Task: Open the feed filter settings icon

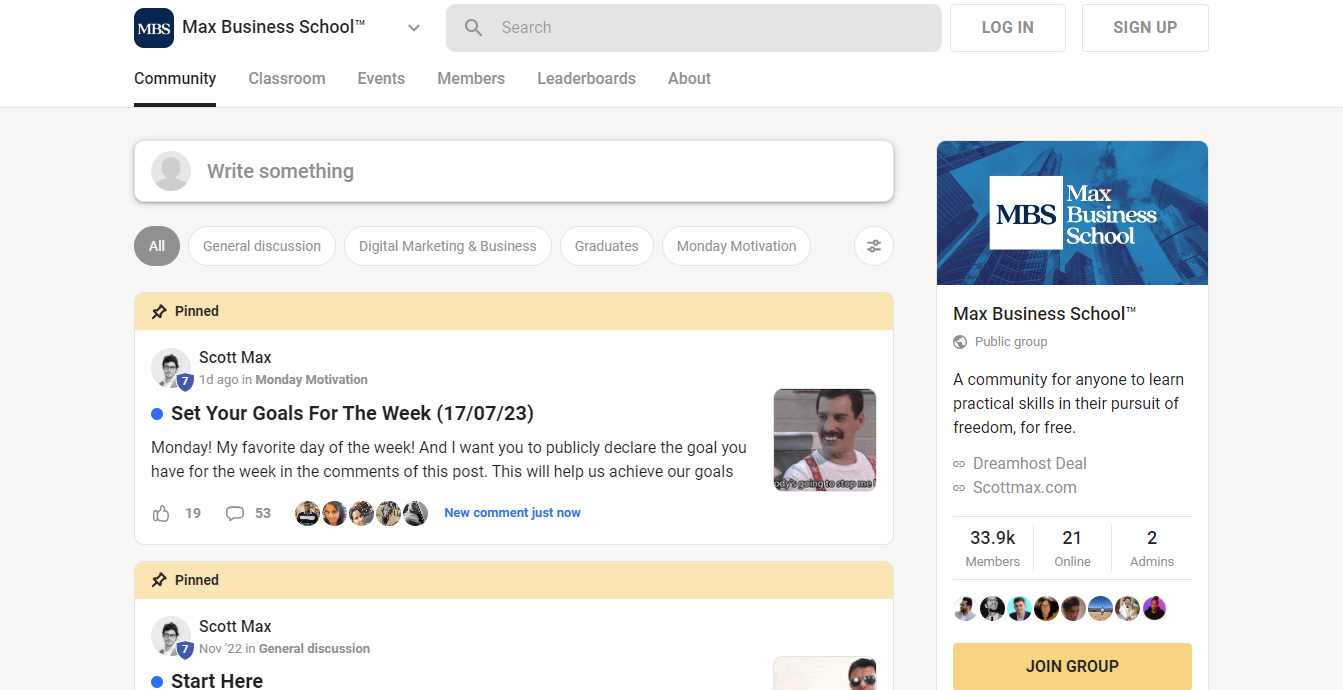Action: coord(874,246)
